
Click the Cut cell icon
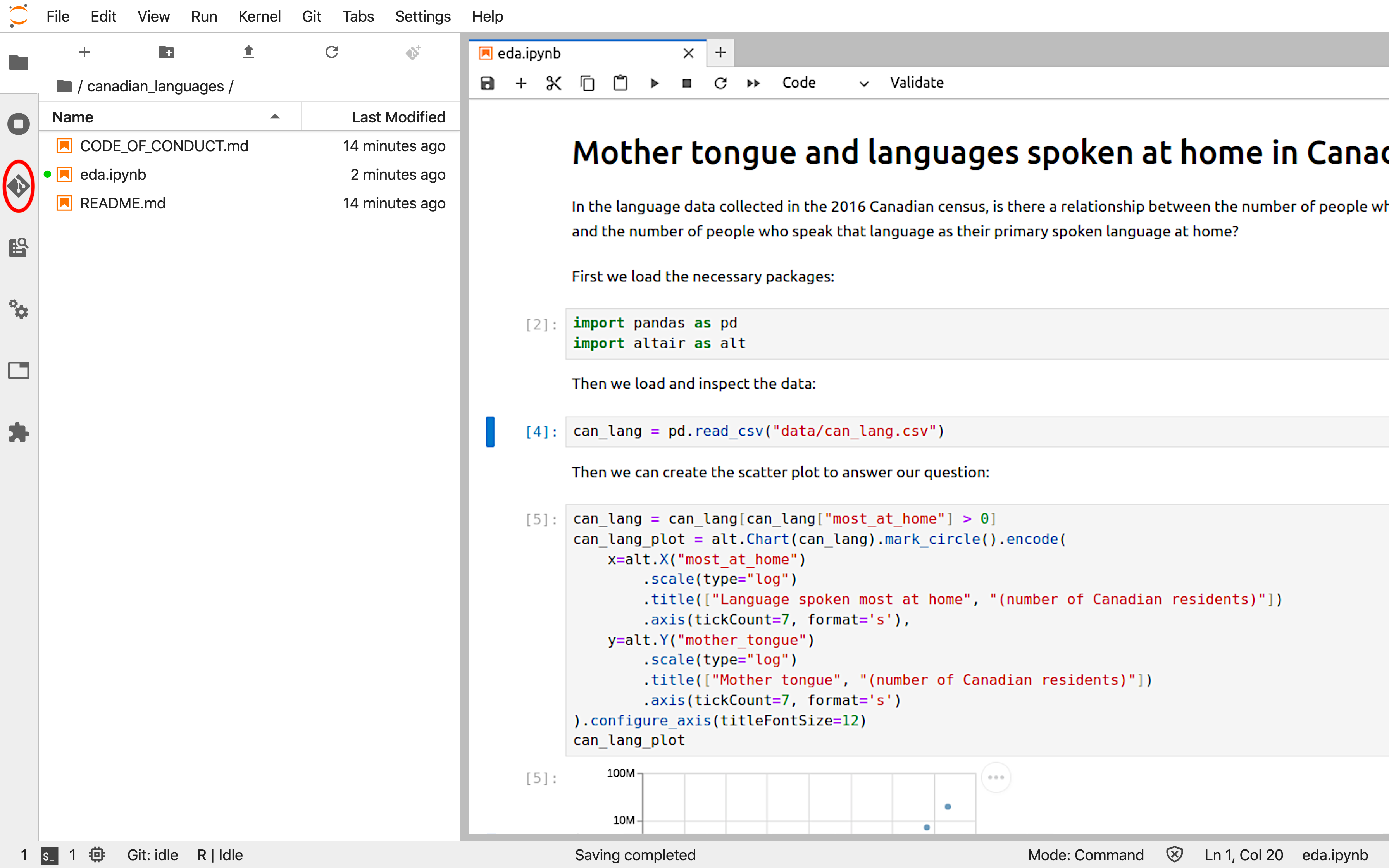click(553, 83)
